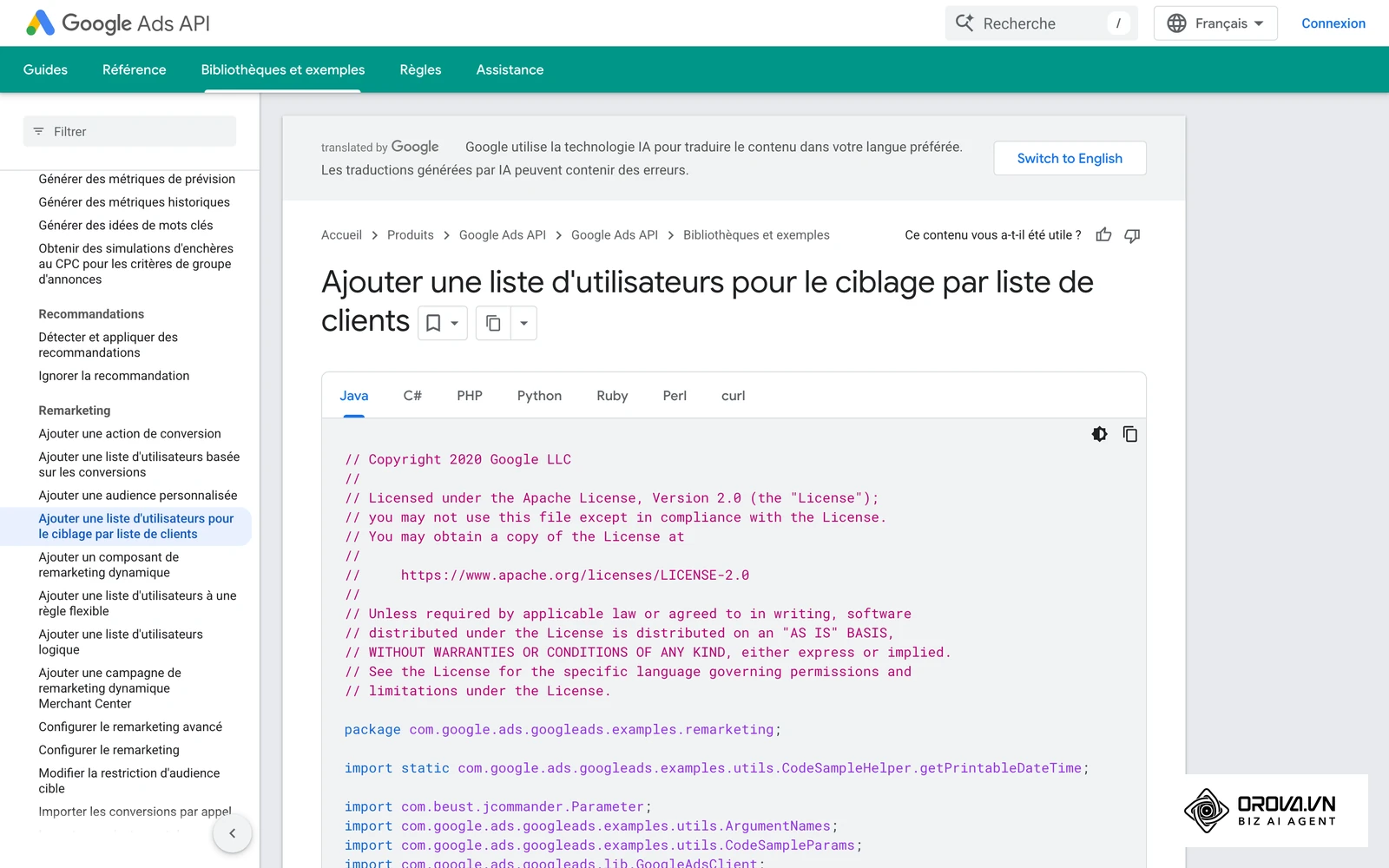Click the thumbs up helpful icon

click(1103, 235)
